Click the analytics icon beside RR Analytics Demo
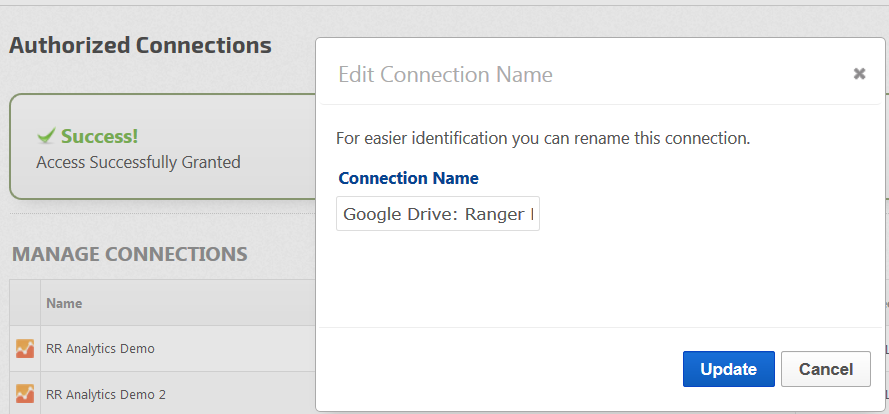This screenshot has height=414, width=889. click(x=25, y=349)
